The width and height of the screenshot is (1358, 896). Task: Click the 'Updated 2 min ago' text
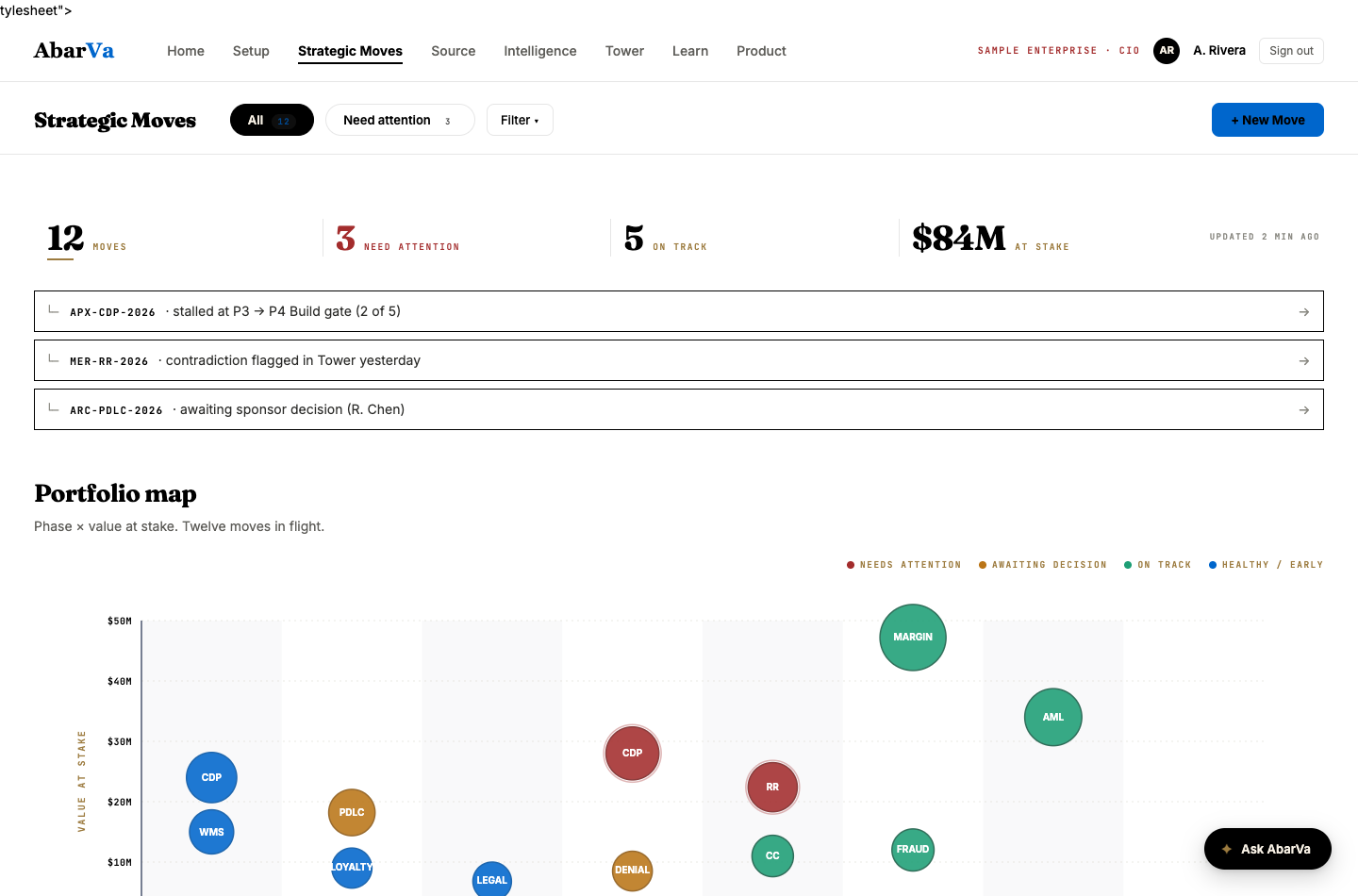pyautogui.click(x=1265, y=237)
